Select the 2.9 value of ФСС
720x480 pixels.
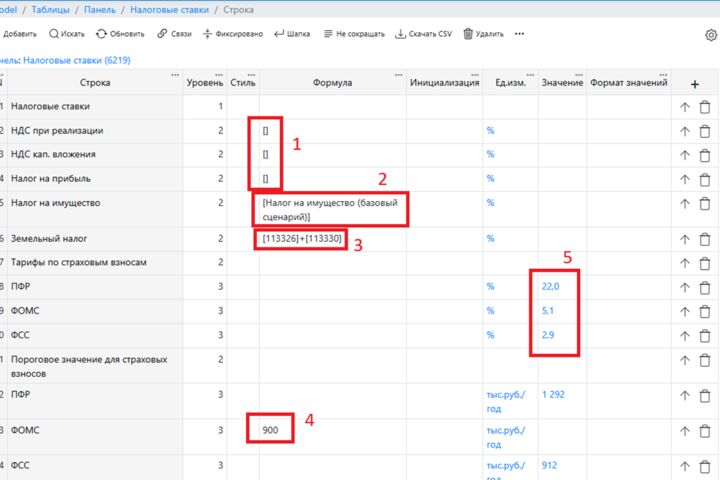547,335
